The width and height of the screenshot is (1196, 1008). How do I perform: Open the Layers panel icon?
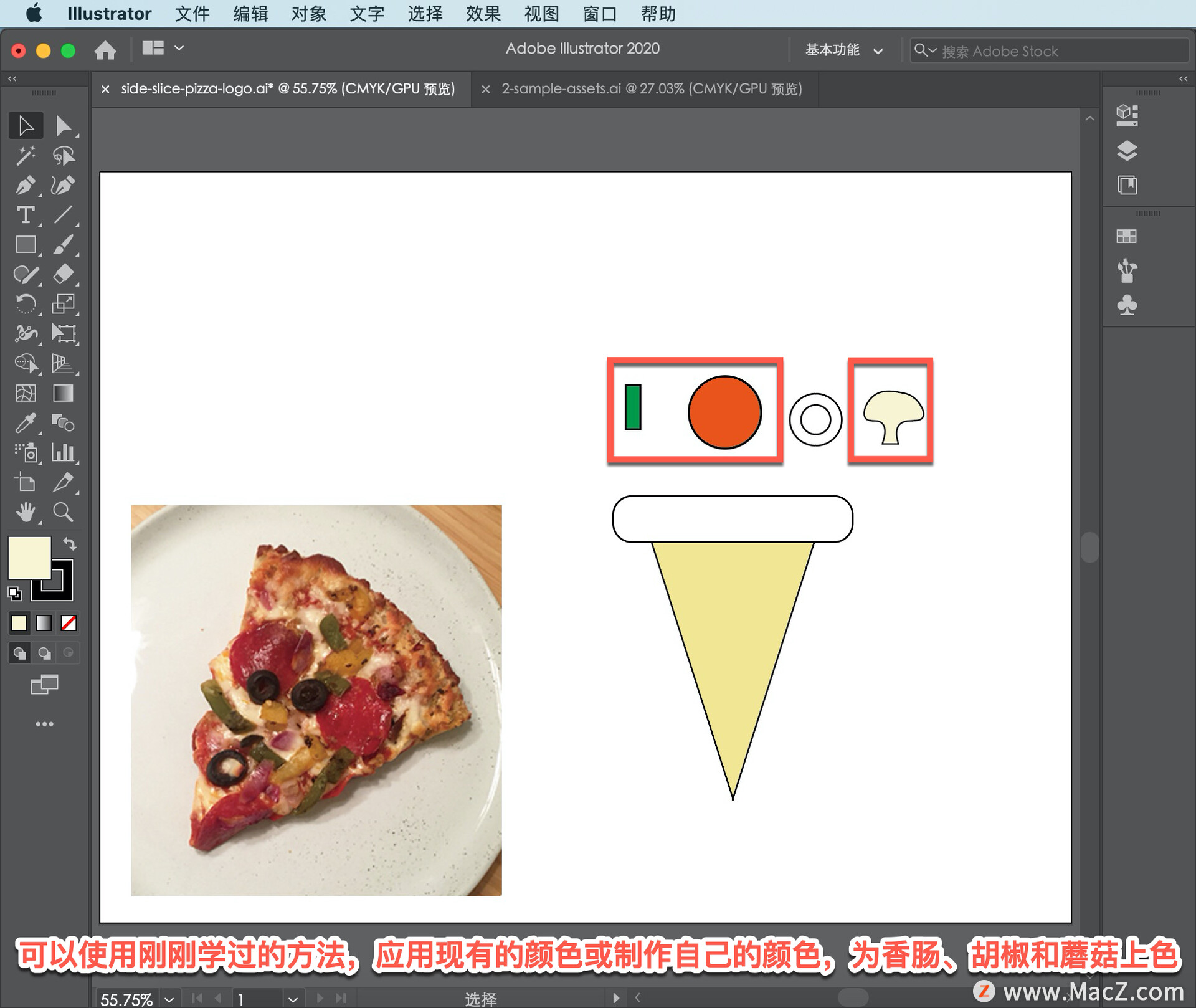pos(1126,151)
